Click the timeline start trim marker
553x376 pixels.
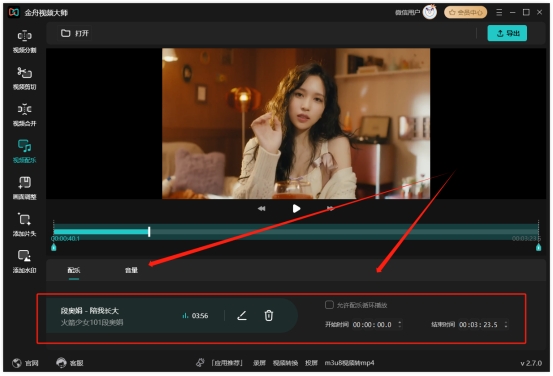pos(54,247)
